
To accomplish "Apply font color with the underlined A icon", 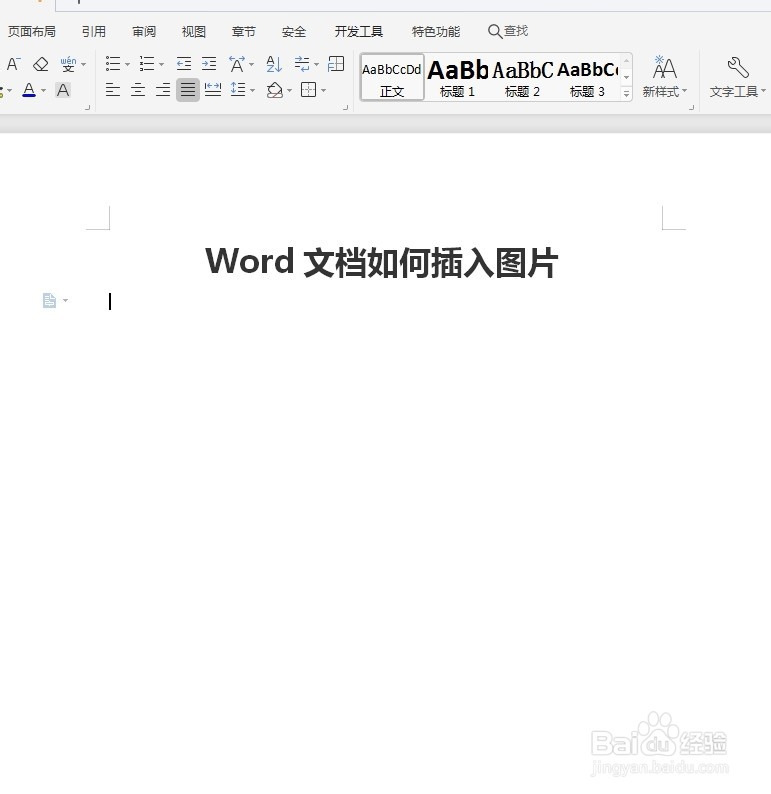I will (x=29, y=90).
